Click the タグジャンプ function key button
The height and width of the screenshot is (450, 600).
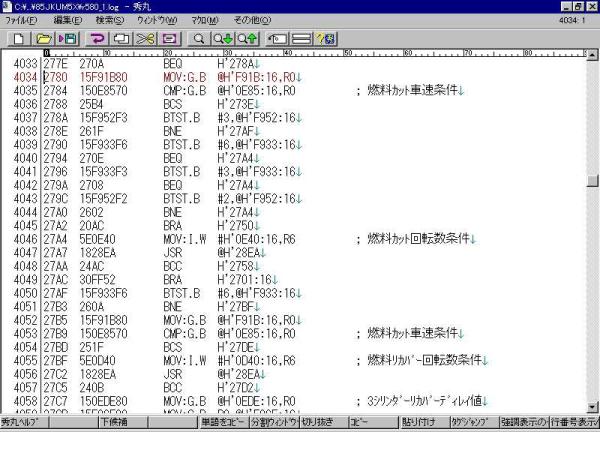[474, 422]
